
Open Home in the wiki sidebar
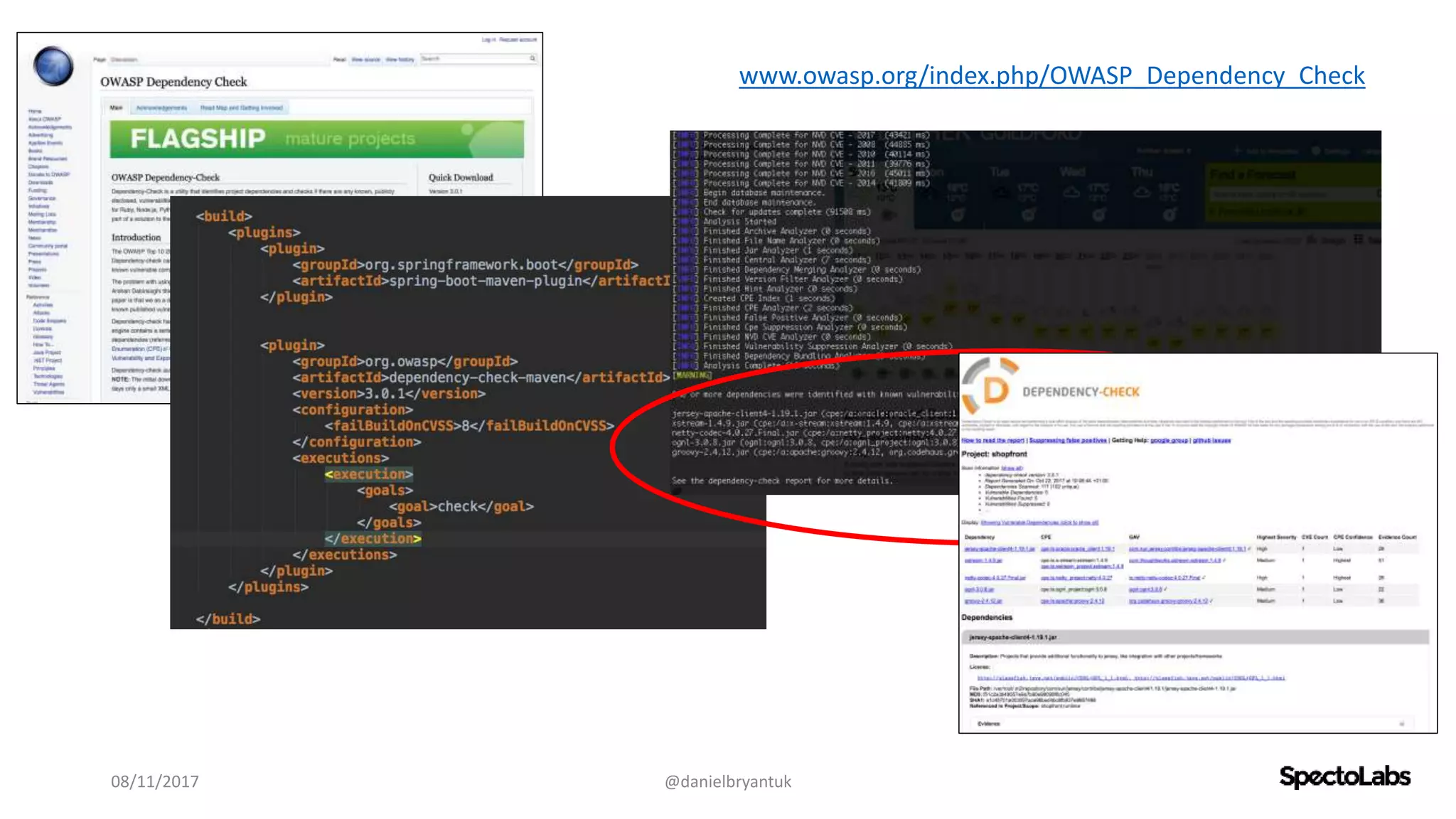tap(35, 112)
